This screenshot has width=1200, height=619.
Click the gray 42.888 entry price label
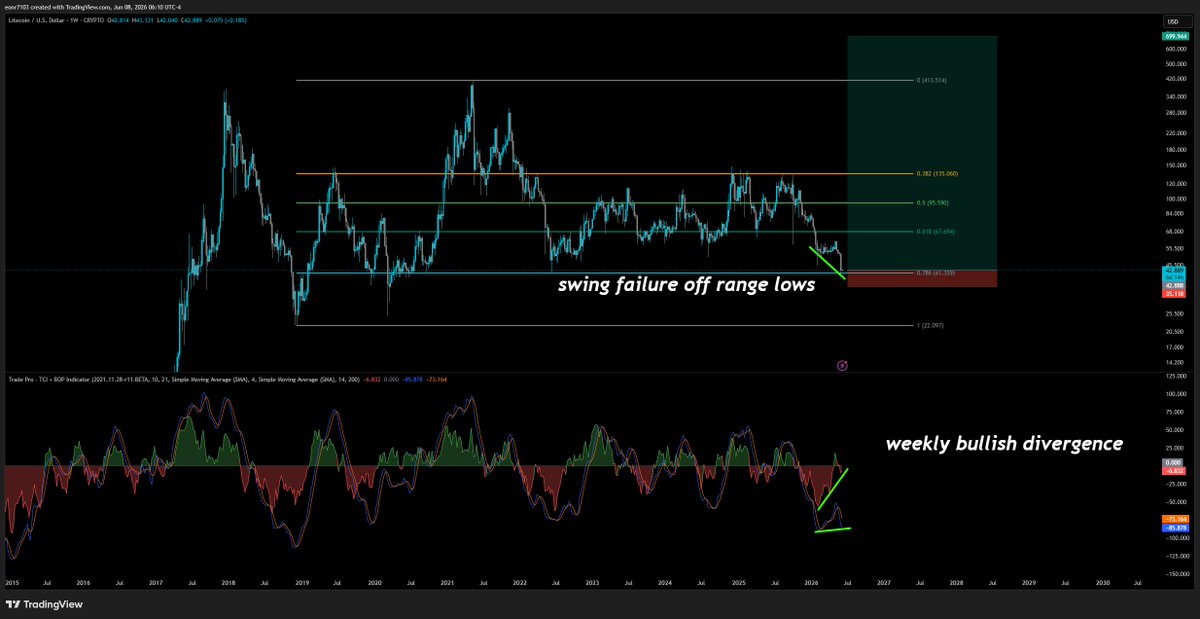coord(1174,285)
